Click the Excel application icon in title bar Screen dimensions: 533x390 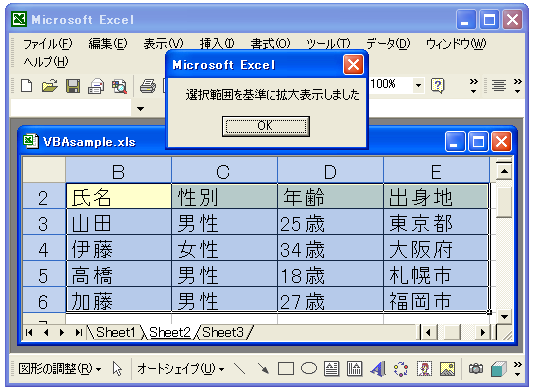(x=19, y=19)
